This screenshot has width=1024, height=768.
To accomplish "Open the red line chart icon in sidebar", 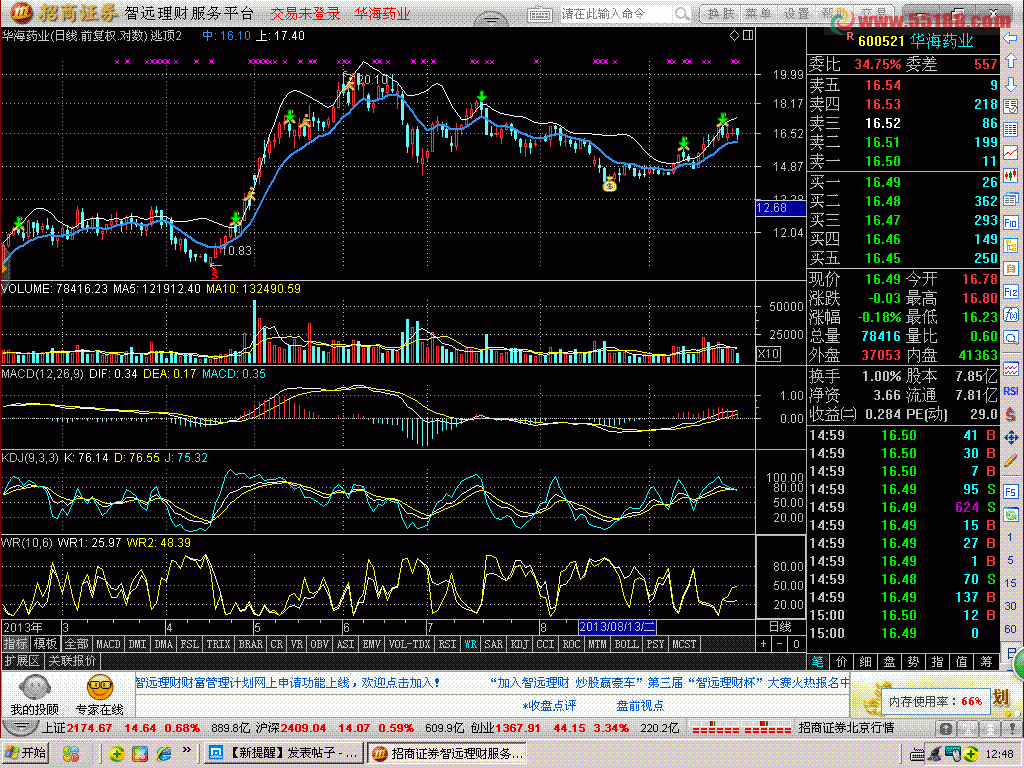I will (x=1011, y=153).
